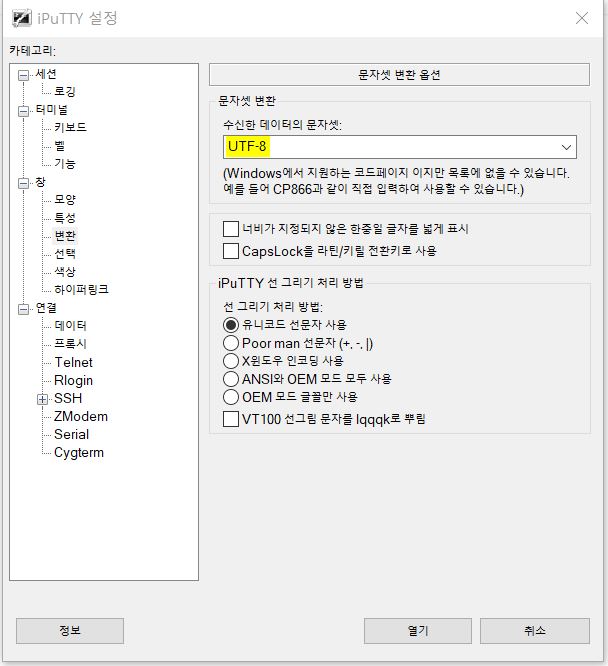608x666 pixels.
Task: Open 색상 settings in tree
Action: click(65, 271)
